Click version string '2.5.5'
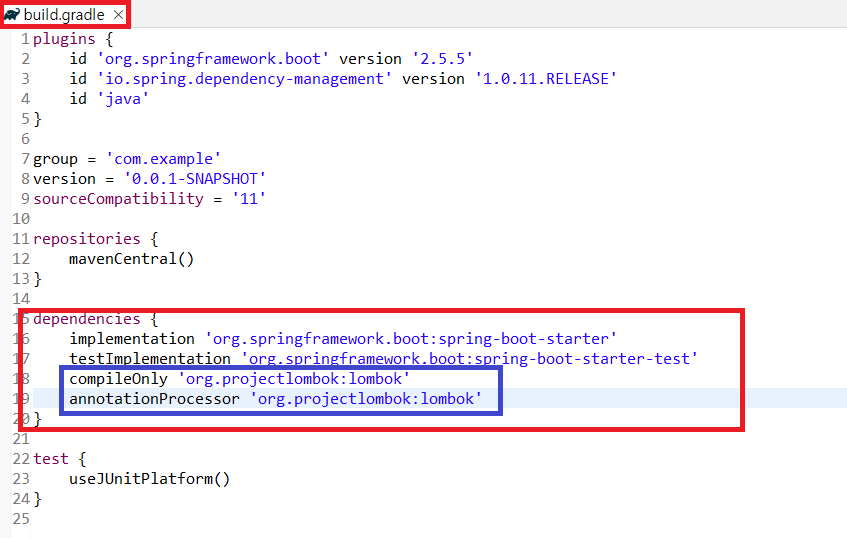This screenshot has width=847, height=538. [442, 59]
